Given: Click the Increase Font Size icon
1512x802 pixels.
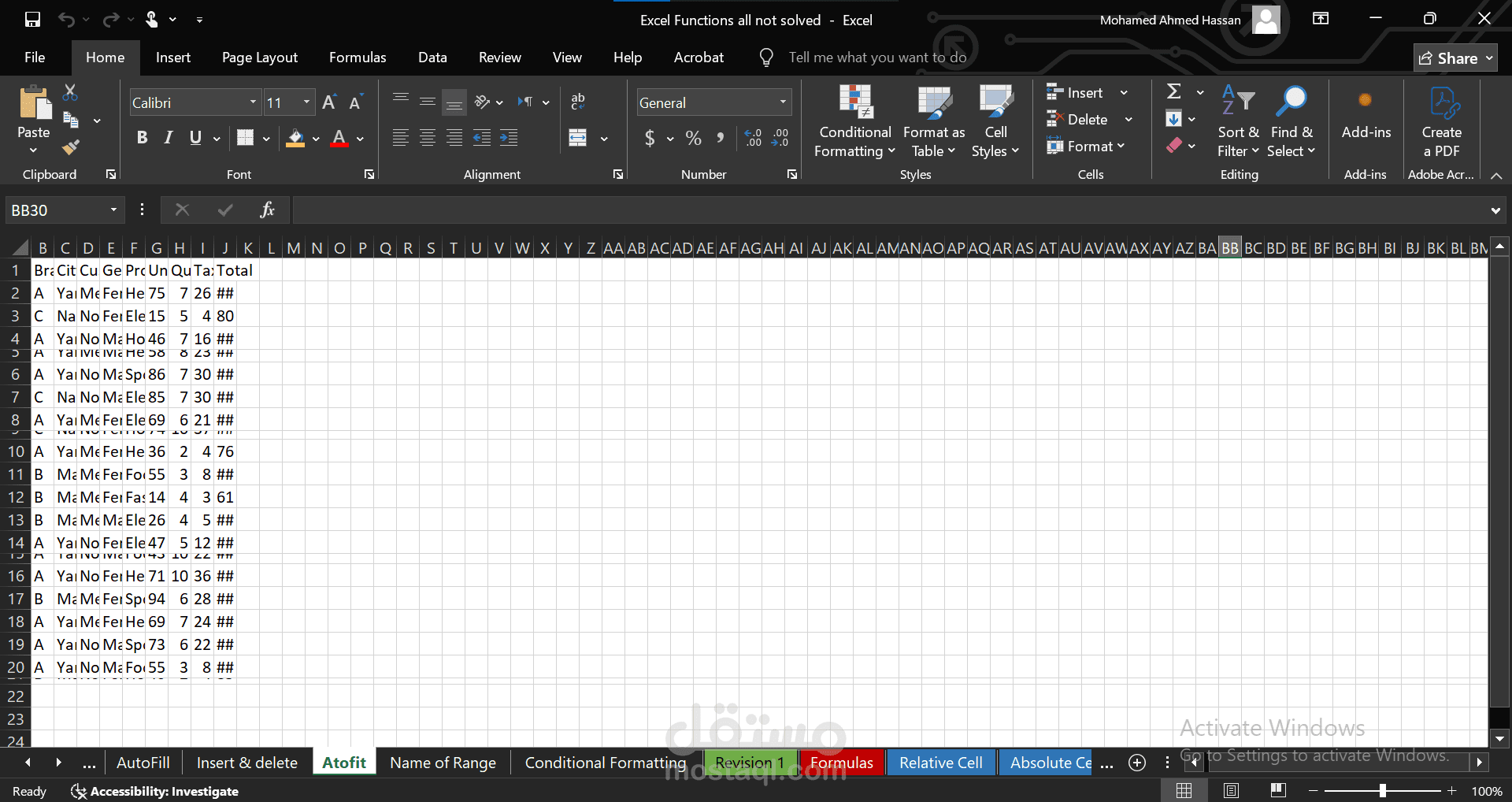Looking at the screenshot, I should (329, 102).
